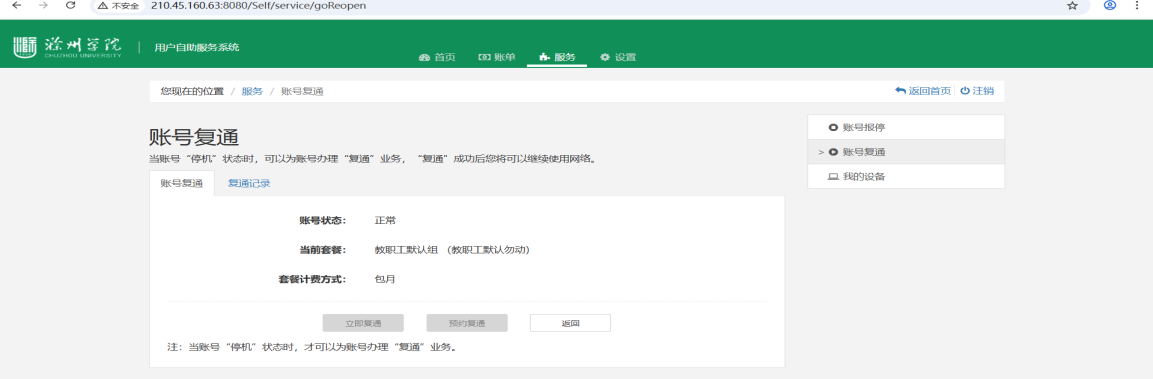Viewport: 1153px width, 379px height.
Task: Click the 不安全 security warning indicator
Action: pyautogui.click(x=118, y=5)
